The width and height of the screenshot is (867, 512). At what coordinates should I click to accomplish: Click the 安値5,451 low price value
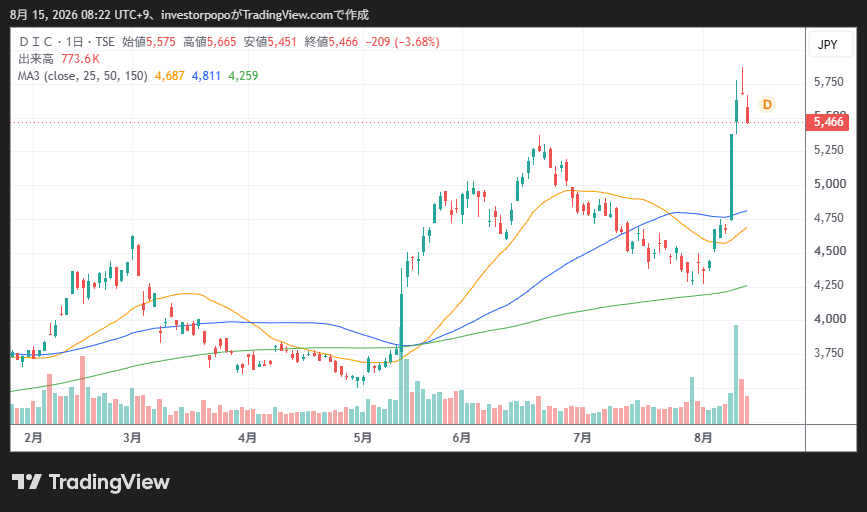click(270, 42)
